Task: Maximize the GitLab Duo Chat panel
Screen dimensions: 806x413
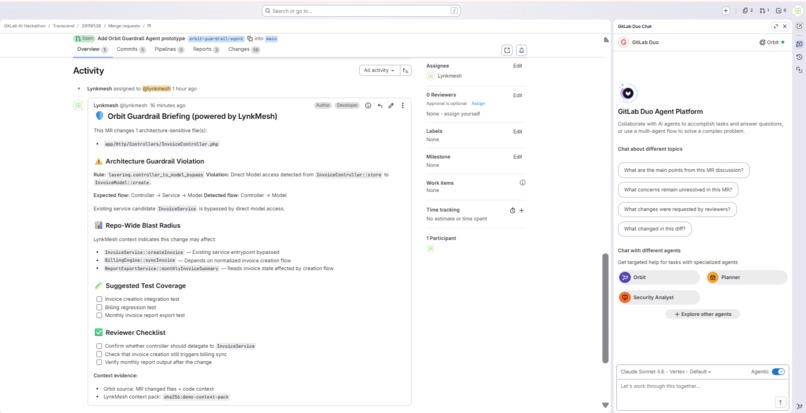Action: (x=776, y=26)
